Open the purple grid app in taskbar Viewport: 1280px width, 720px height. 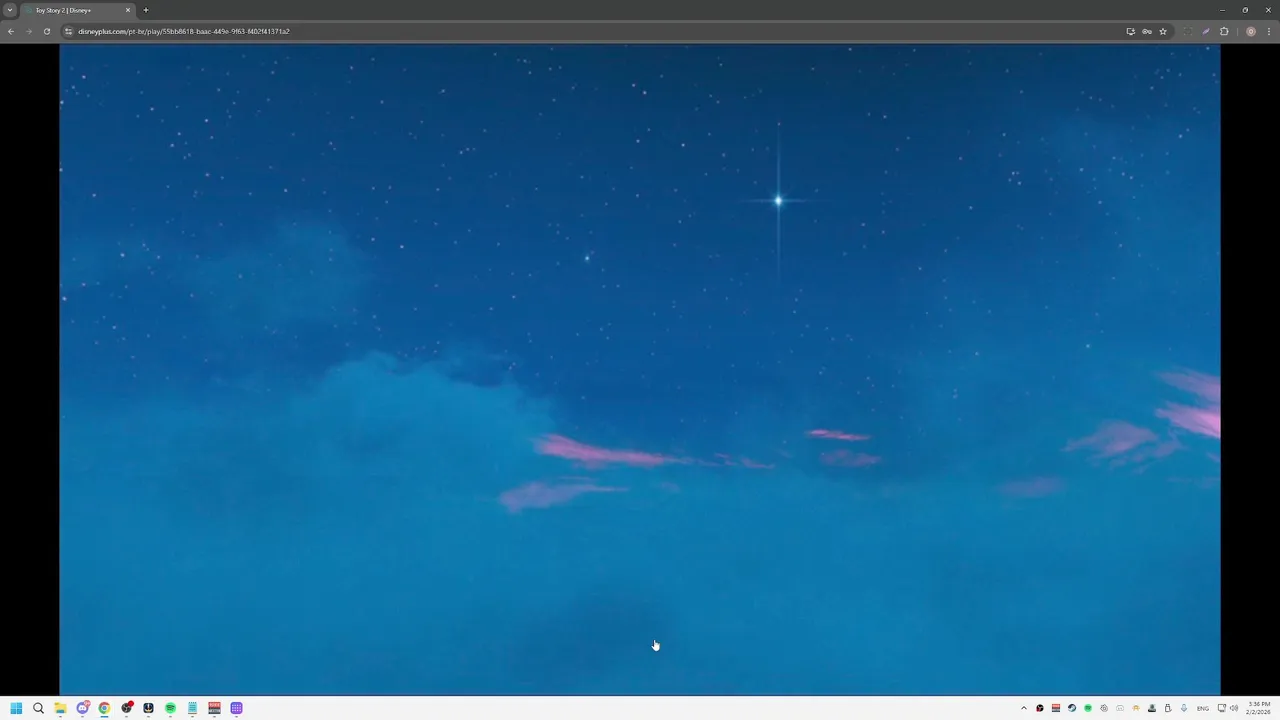click(x=236, y=708)
